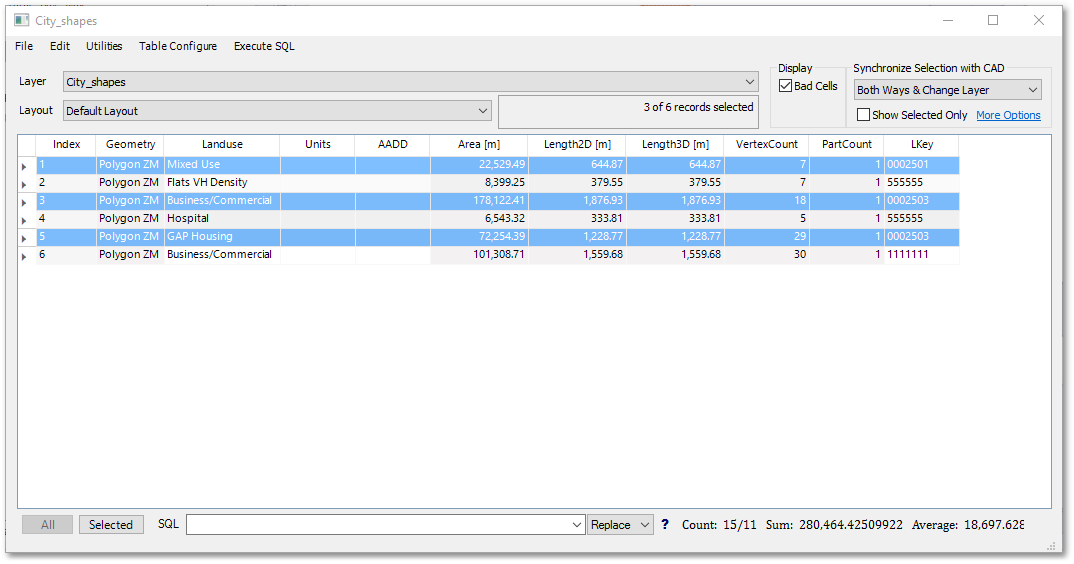
Task: Select the Flats VH Density cell
Action: pyautogui.click(x=222, y=182)
